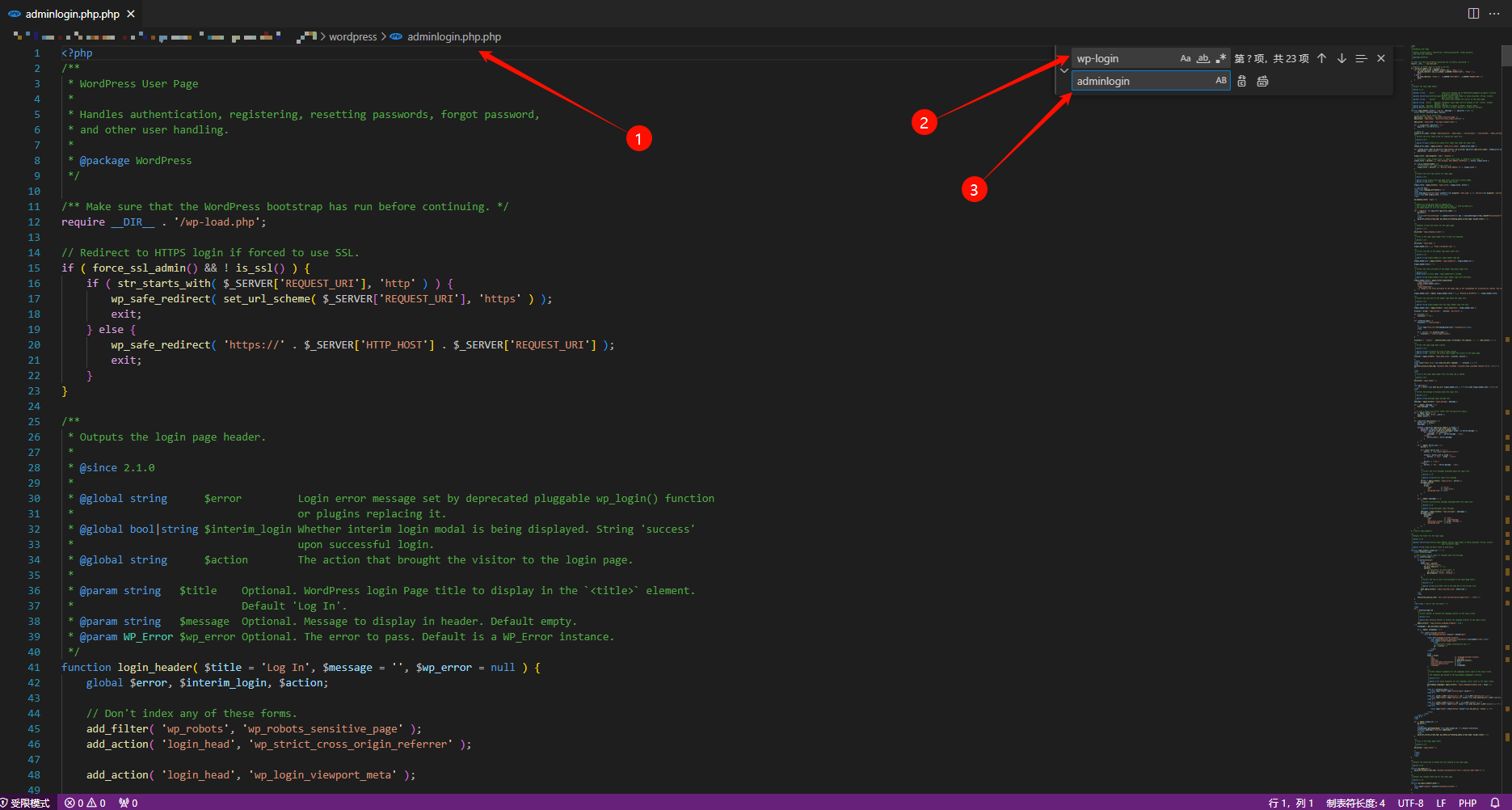This screenshot has height=810, width=1512.
Task: Click the adminlogin.php.php breadcrumb item
Action: click(454, 36)
